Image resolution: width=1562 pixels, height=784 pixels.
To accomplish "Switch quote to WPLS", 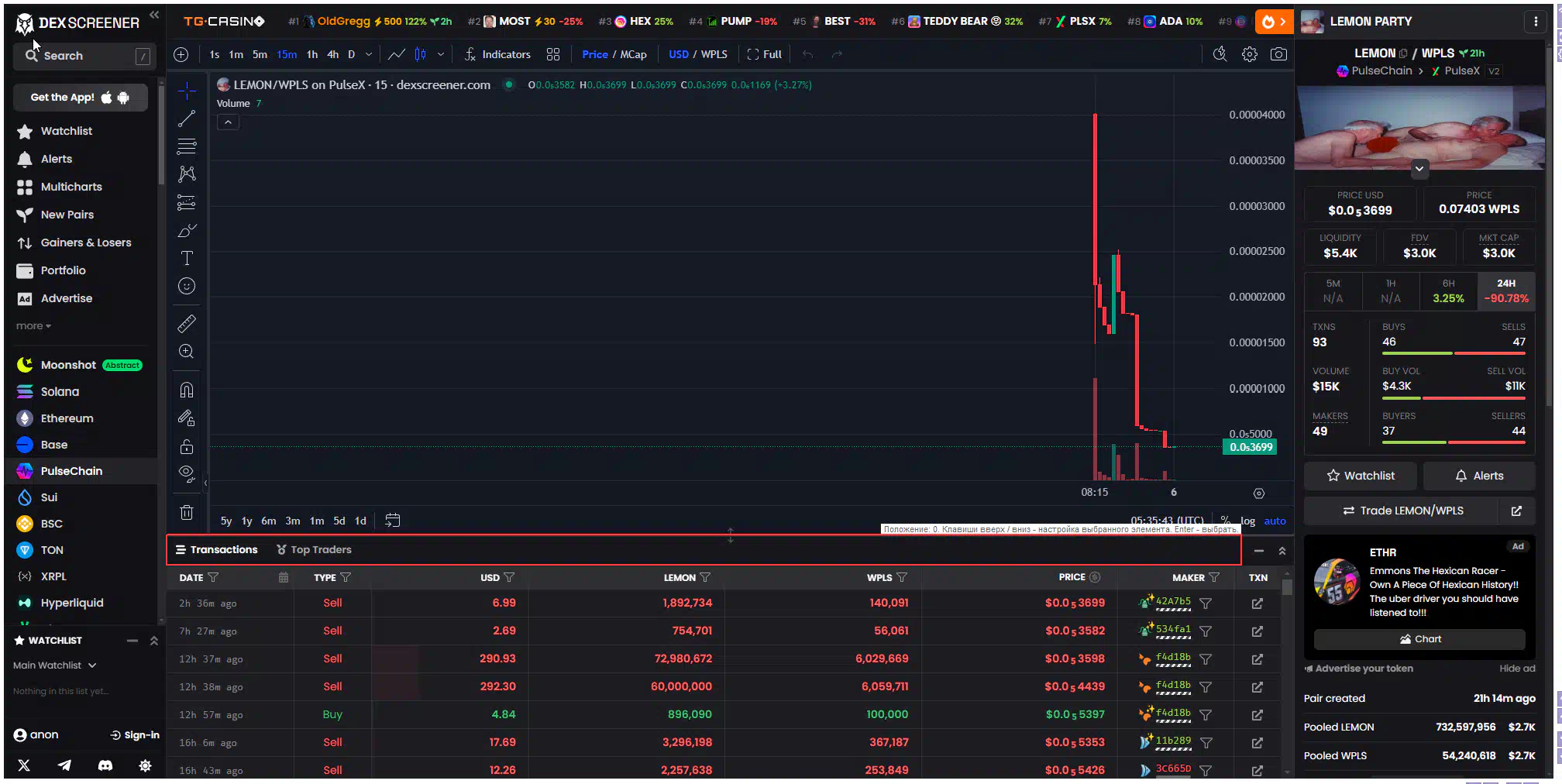I will pos(714,54).
